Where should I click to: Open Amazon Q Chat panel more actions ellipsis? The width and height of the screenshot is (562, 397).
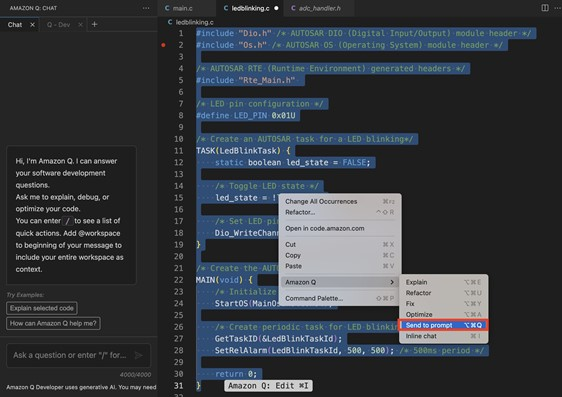[146, 8]
